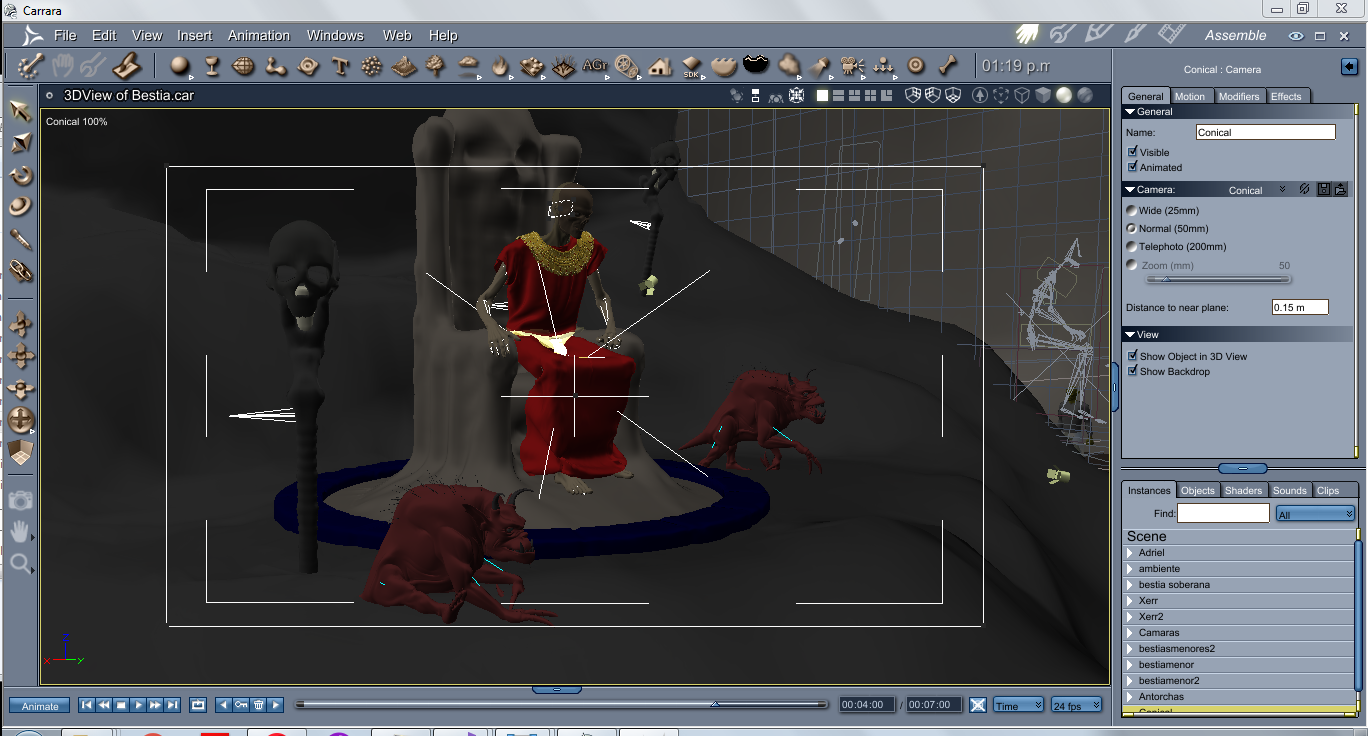The width and height of the screenshot is (1368, 736).
Task: Open the 24 fps frame rate dropdown
Action: (x=1076, y=705)
